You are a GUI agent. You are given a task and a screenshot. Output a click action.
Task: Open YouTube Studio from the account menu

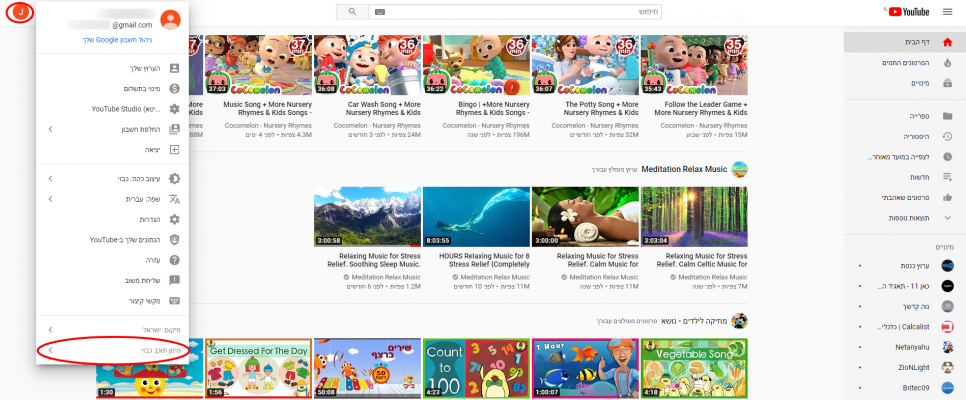click(x=113, y=109)
